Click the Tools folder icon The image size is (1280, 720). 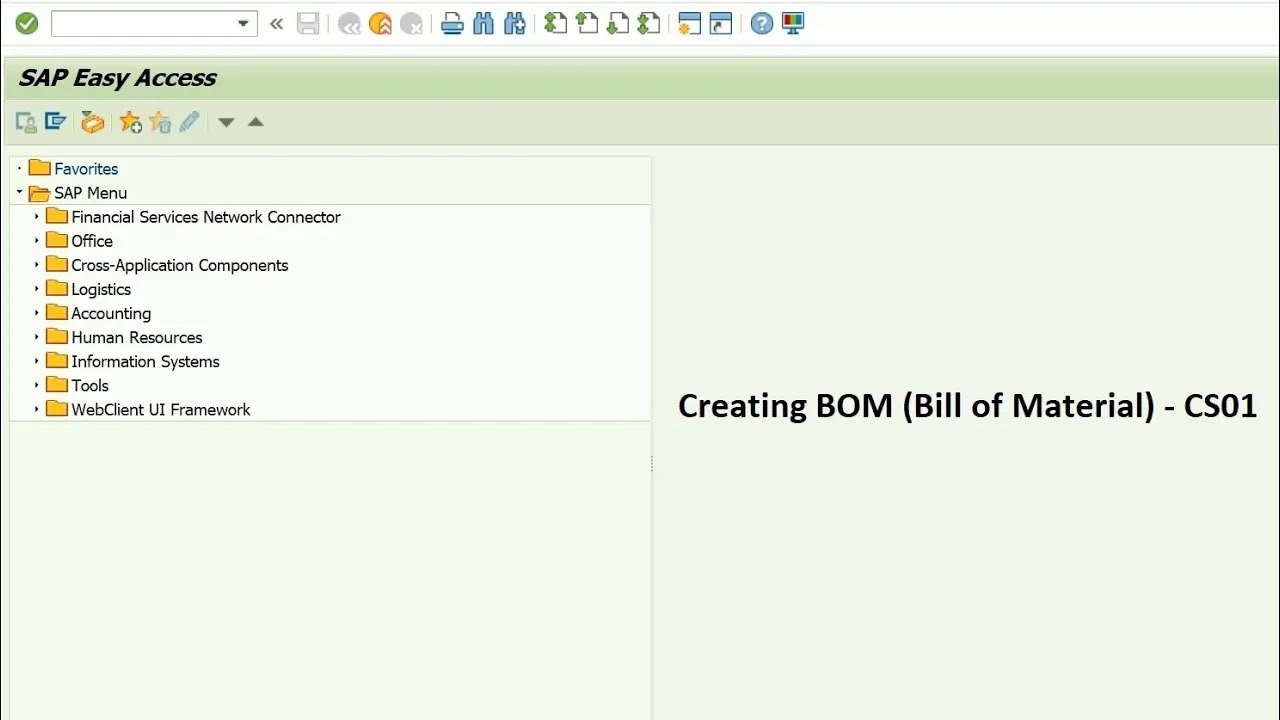[x=57, y=384]
